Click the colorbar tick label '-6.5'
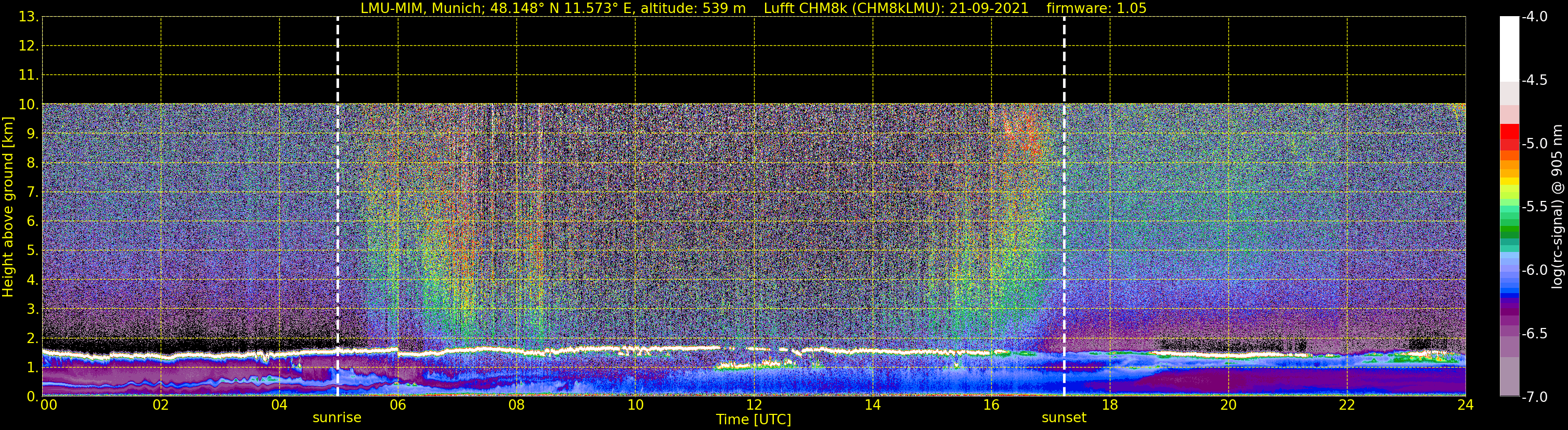1568x430 pixels. click(x=1534, y=334)
